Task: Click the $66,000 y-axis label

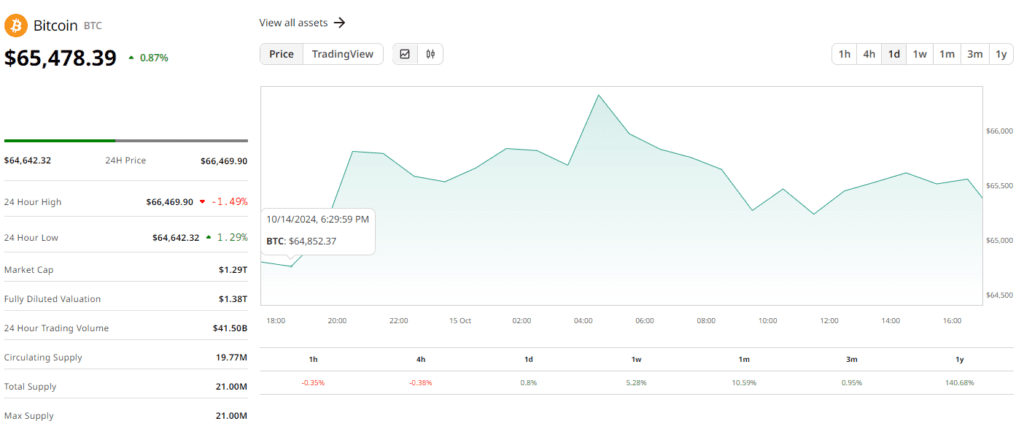Action: [x=999, y=131]
